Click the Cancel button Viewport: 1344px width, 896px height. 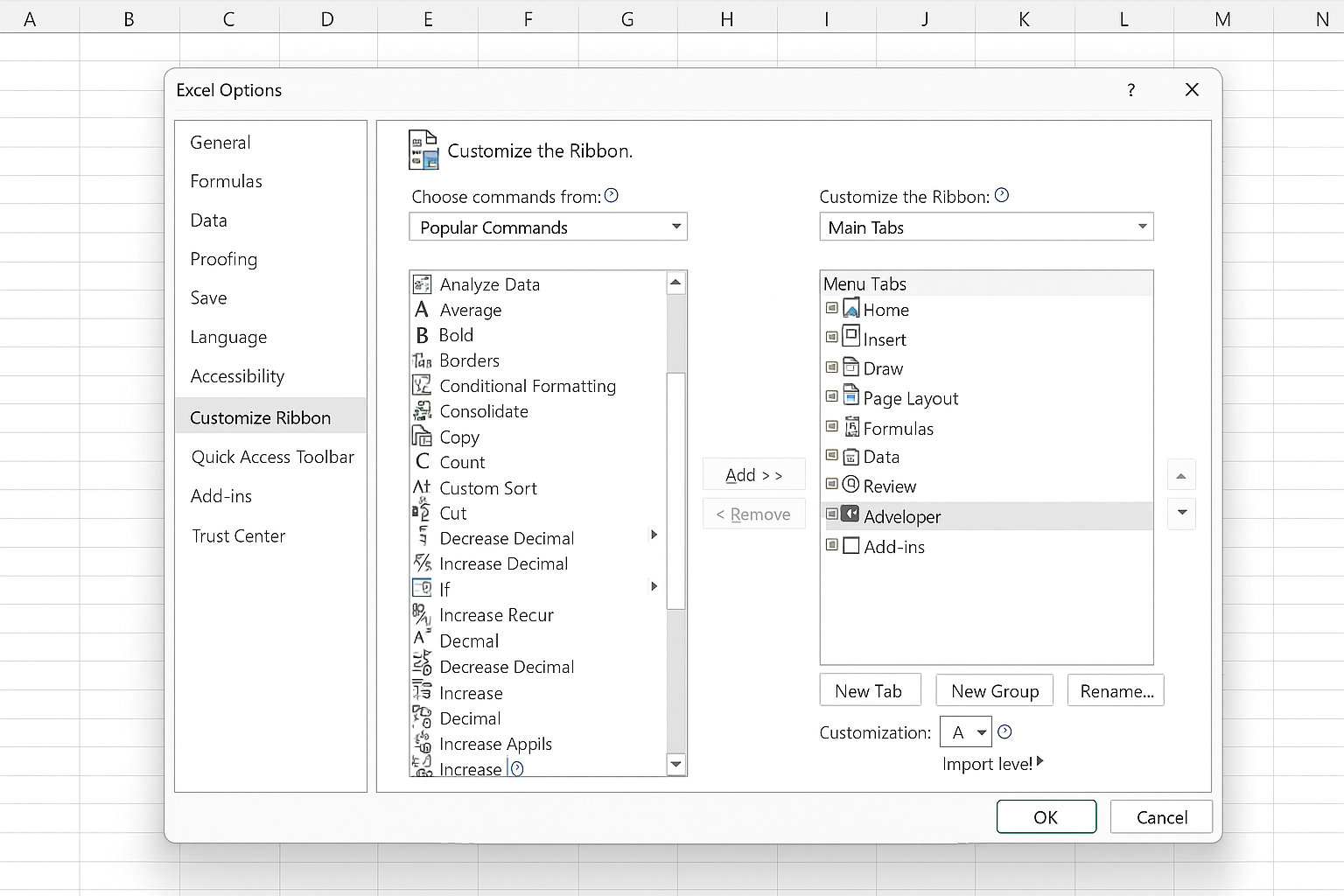[x=1161, y=816]
